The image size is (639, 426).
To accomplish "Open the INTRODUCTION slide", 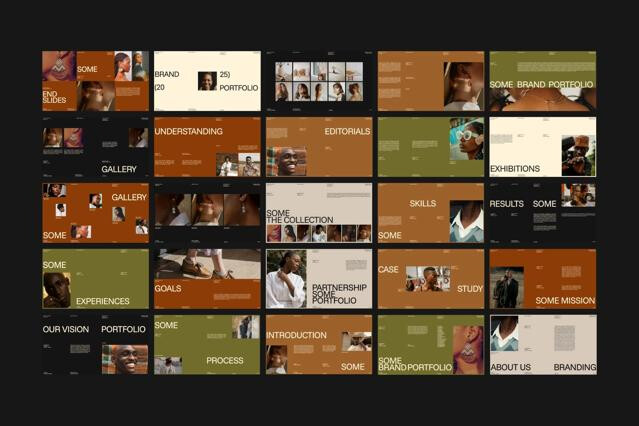I will pos(319,344).
